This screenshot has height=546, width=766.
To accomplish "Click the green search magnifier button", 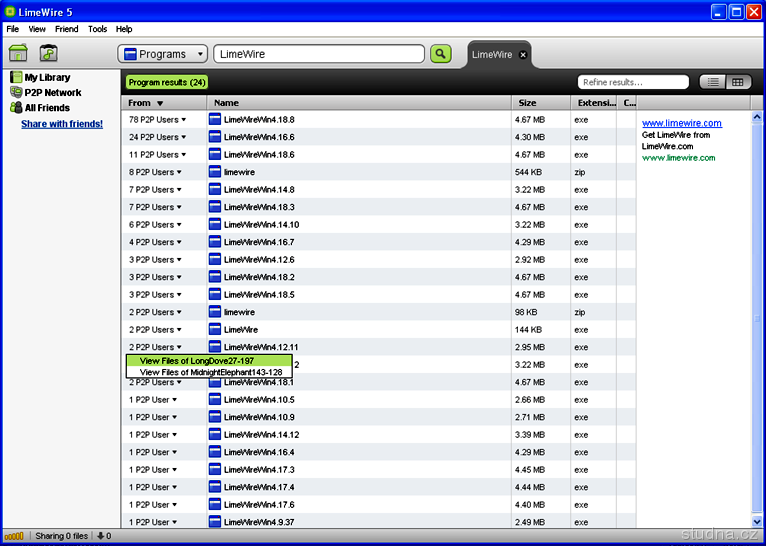I will click(x=441, y=54).
